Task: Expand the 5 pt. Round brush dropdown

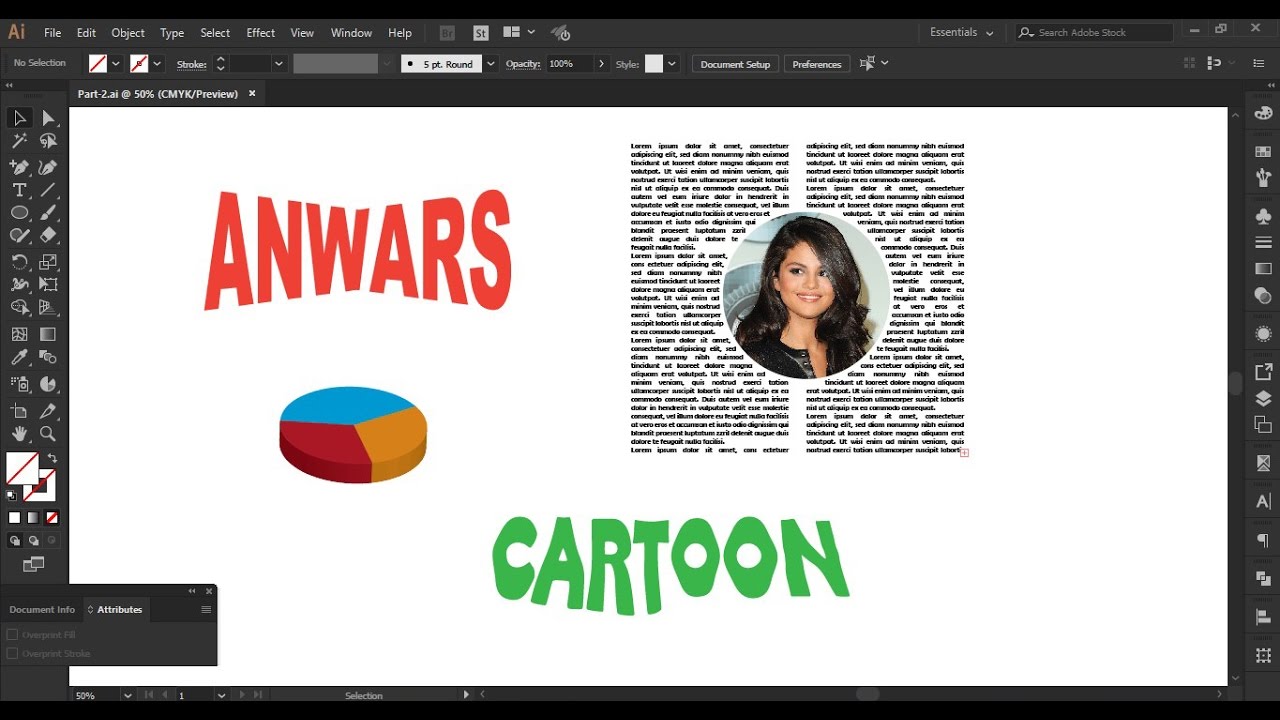Action: pyautogui.click(x=490, y=64)
